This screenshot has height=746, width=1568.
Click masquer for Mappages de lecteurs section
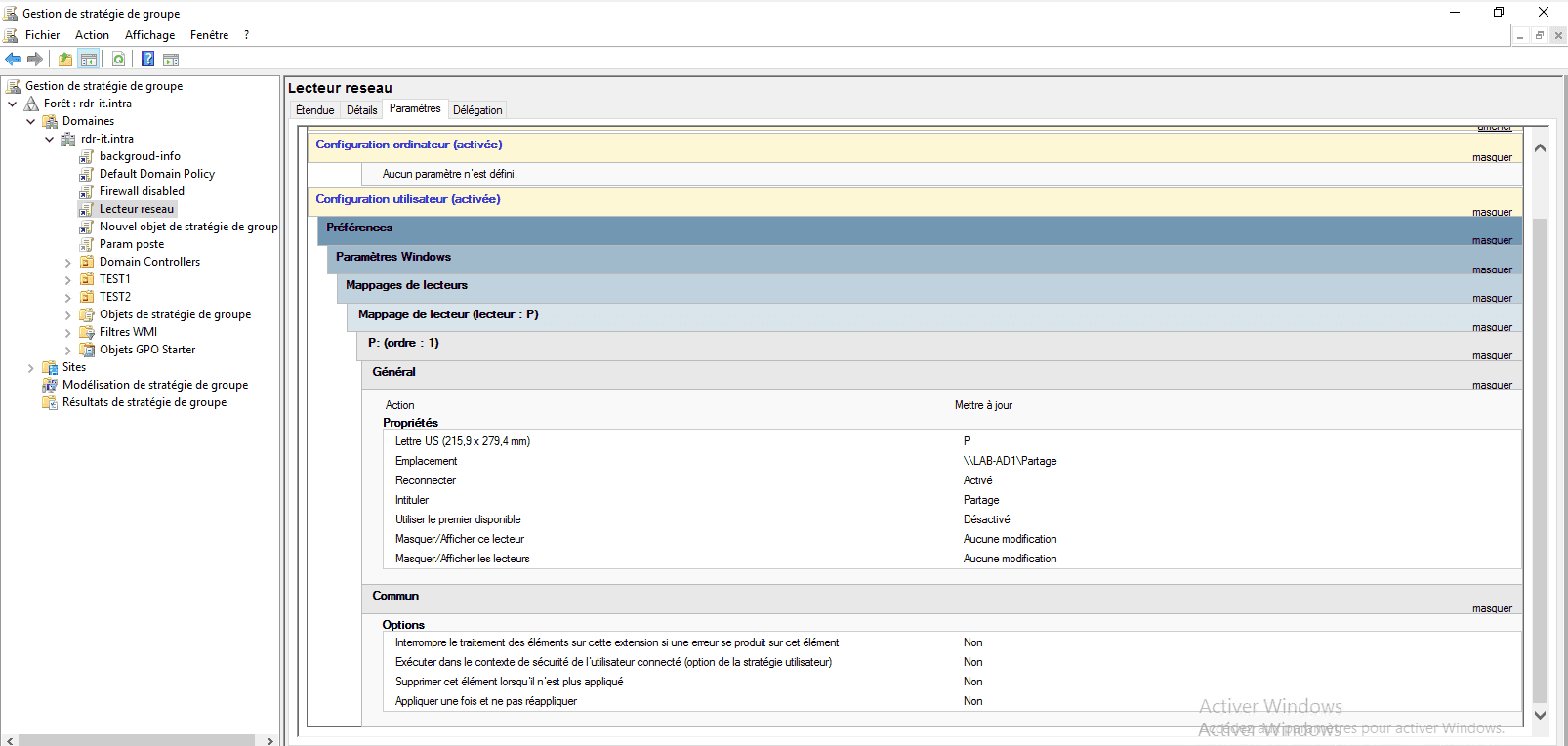[1492, 298]
